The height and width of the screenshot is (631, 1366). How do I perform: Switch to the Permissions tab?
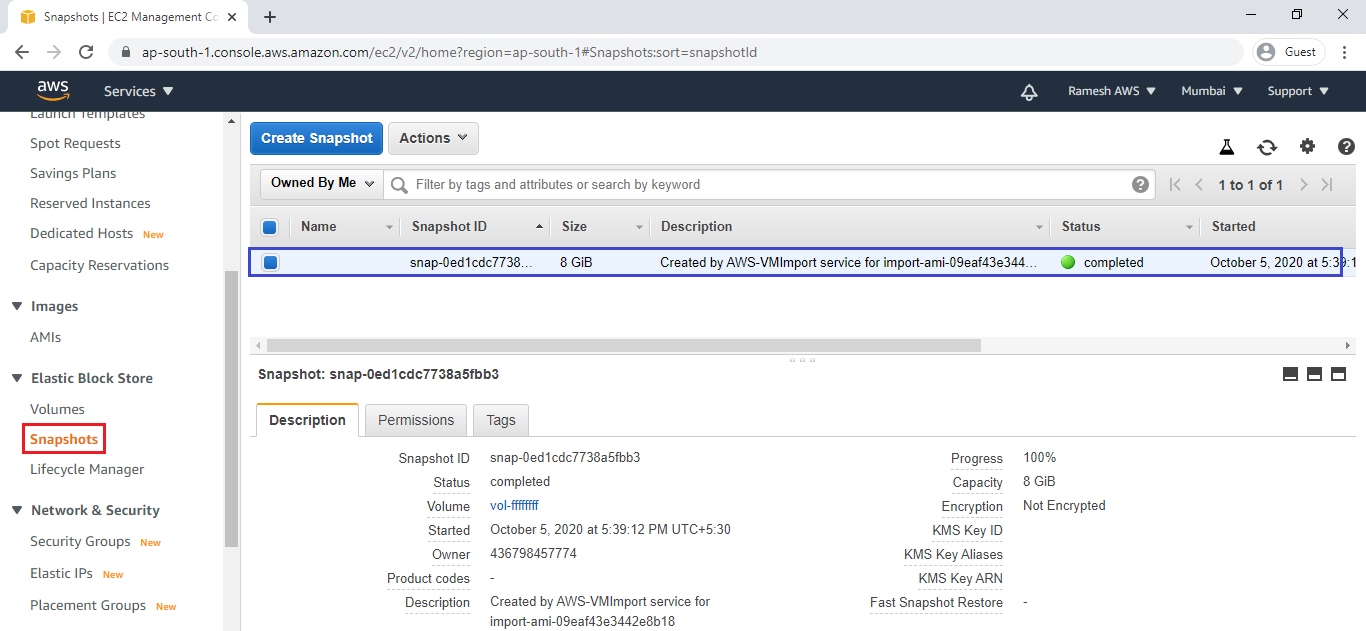click(x=416, y=420)
